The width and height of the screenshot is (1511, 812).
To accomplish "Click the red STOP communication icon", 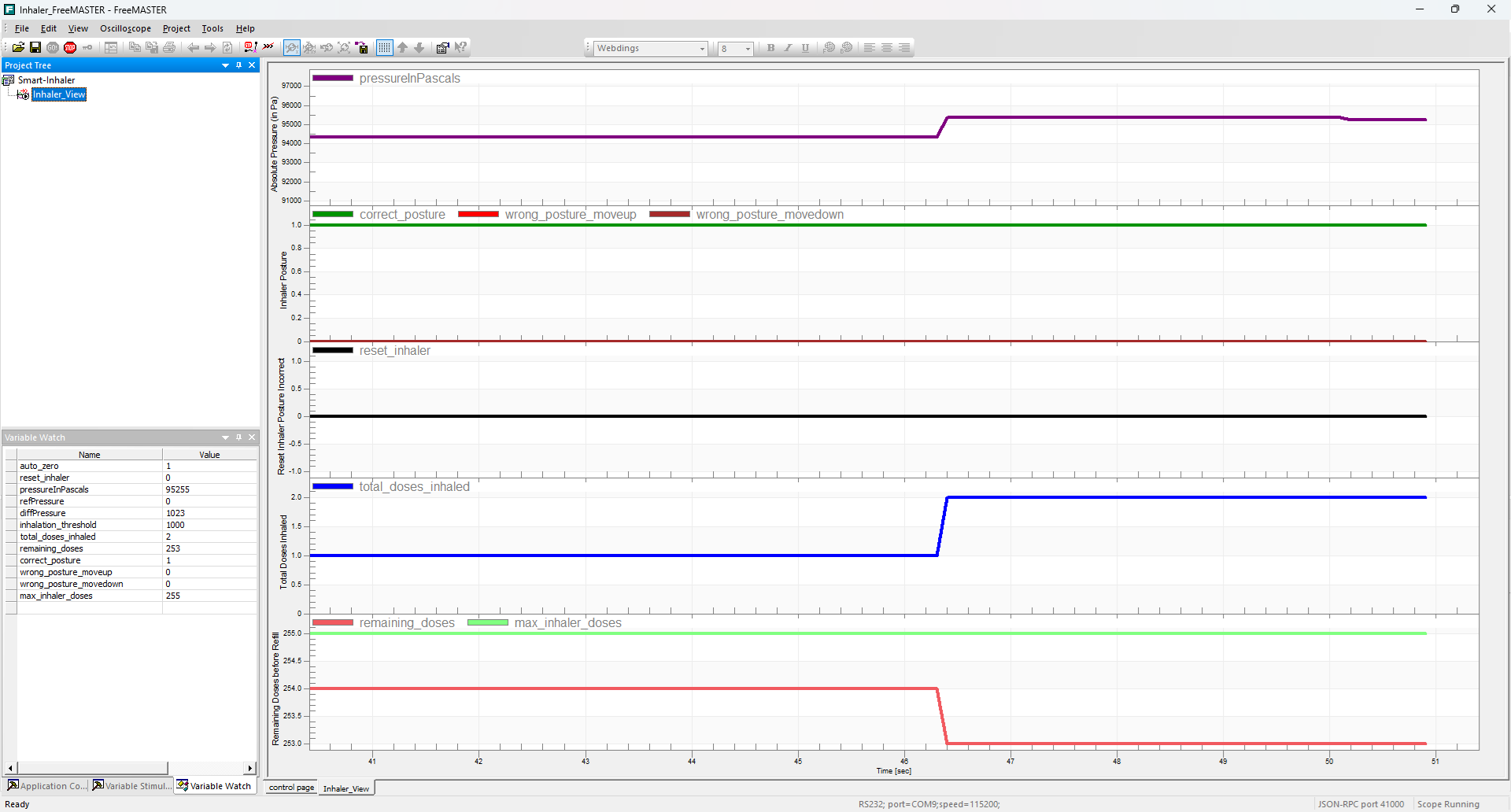I will click(x=70, y=48).
